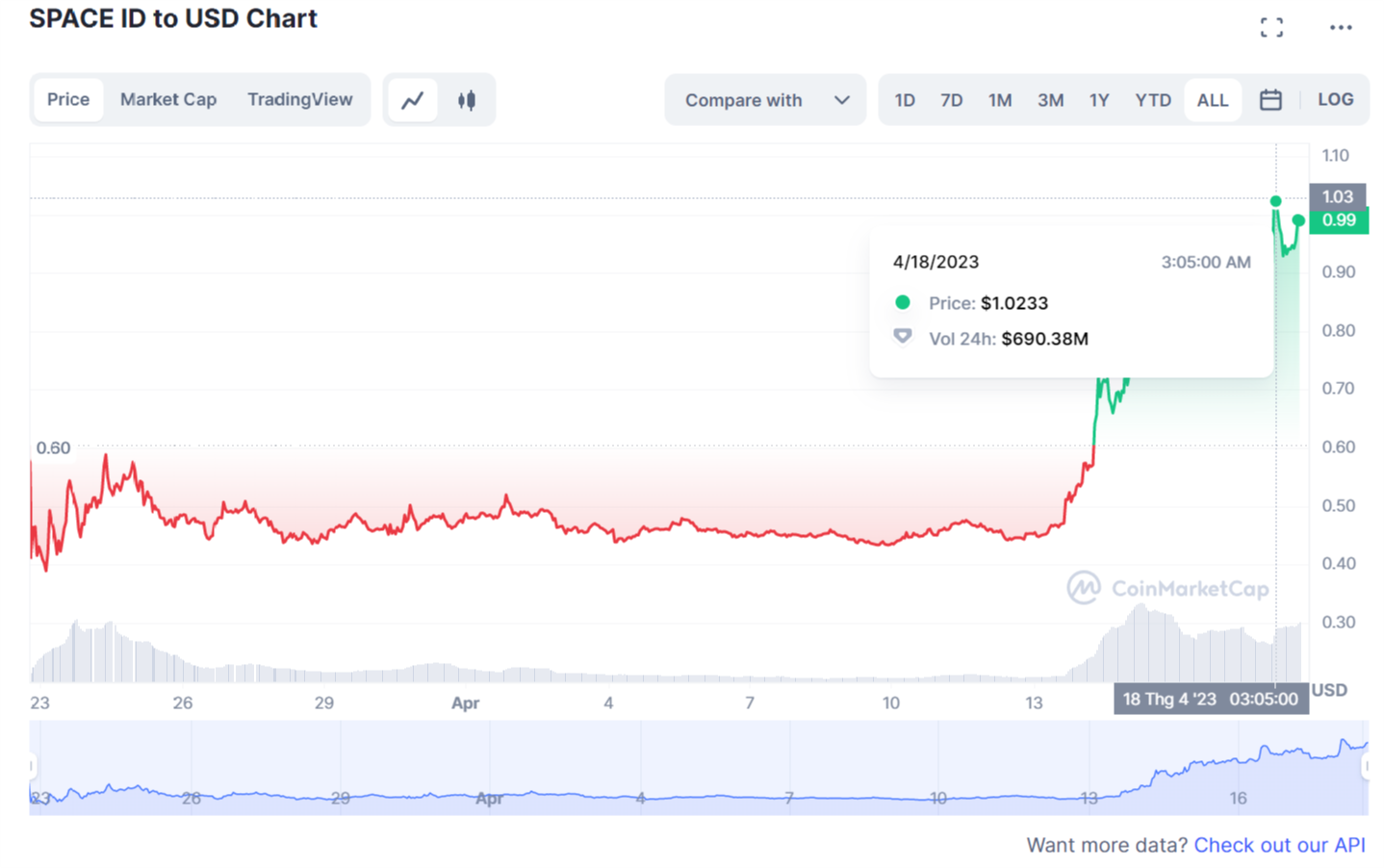The height and width of the screenshot is (868, 1384).
Task: Select the Price tab
Action: pos(68,100)
